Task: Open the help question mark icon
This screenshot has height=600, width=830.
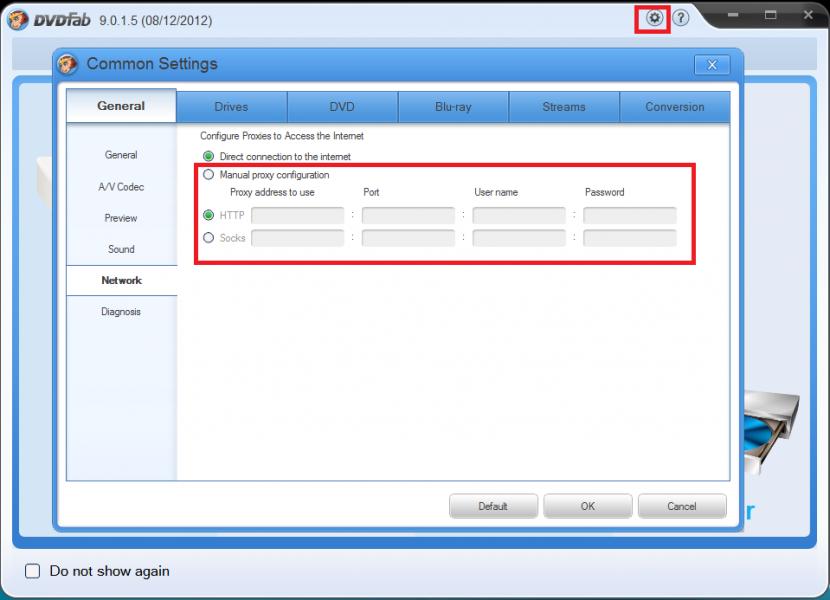Action: pyautogui.click(x=681, y=18)
